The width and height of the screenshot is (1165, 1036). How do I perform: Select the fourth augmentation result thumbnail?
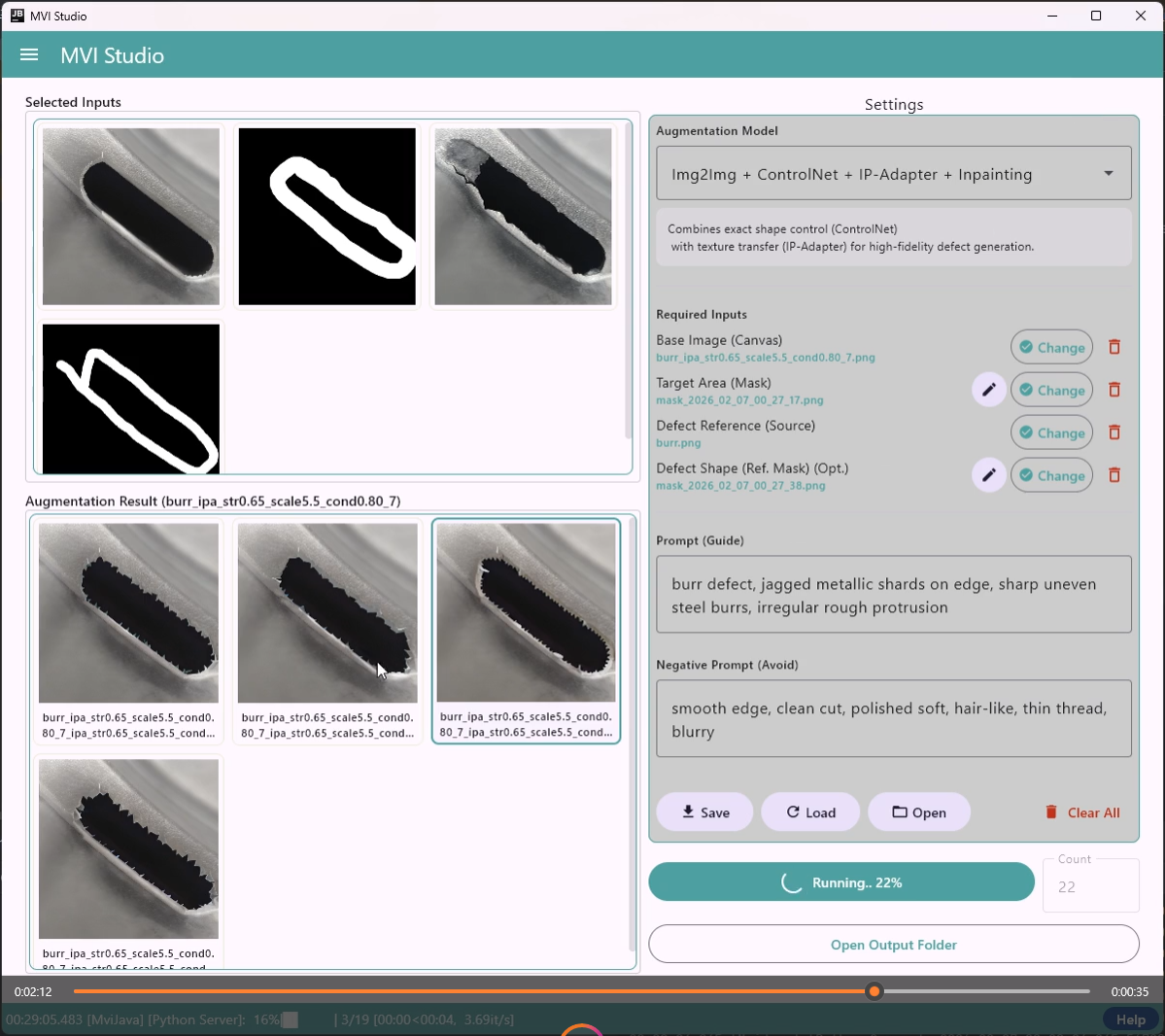click(128, 848)
